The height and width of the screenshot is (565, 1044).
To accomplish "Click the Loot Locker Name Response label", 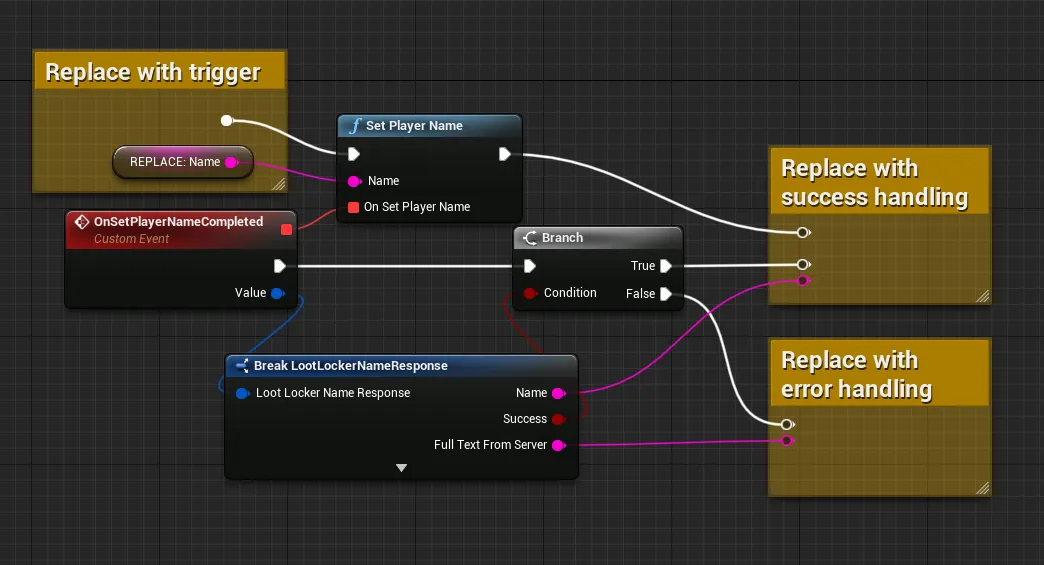I will point(333,393).
